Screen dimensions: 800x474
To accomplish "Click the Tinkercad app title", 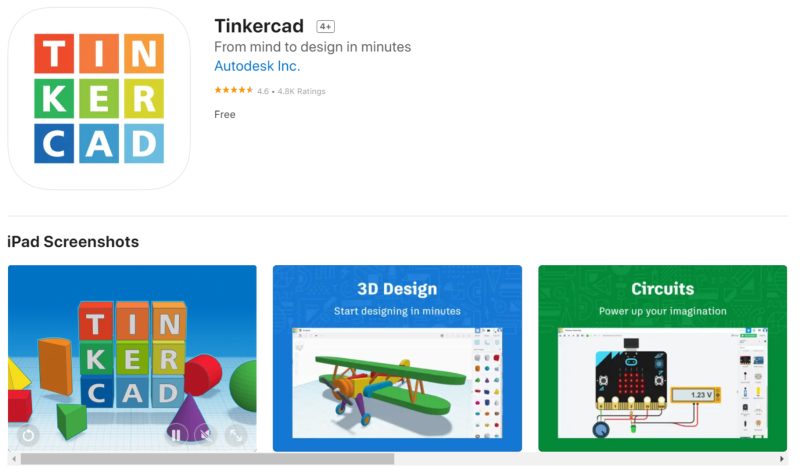I will coord(259,26).
